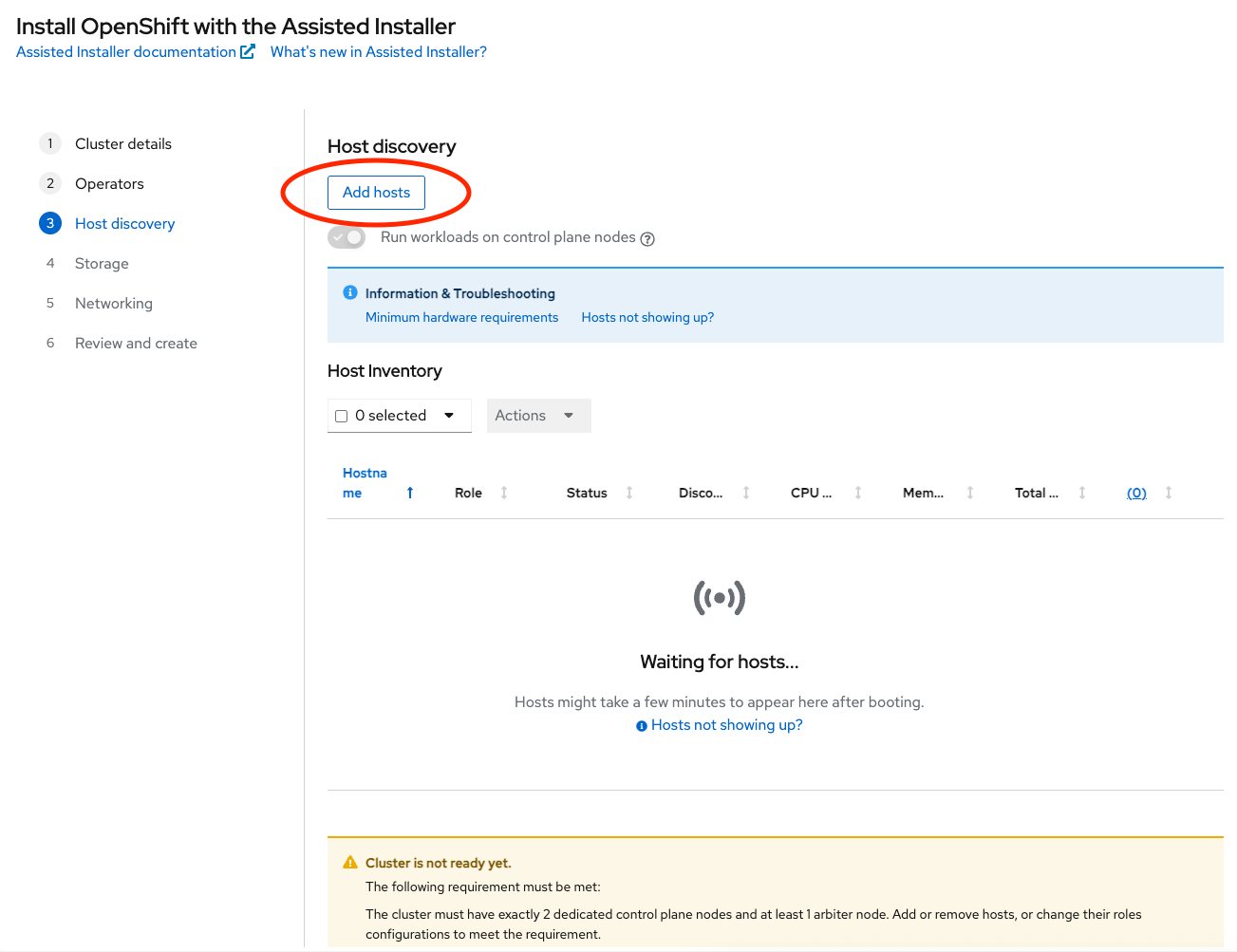The height and width of the screenshot is (952, 1237).
Task: Open the Minimum hardware requirements link
Action: (x=461, y=317)
